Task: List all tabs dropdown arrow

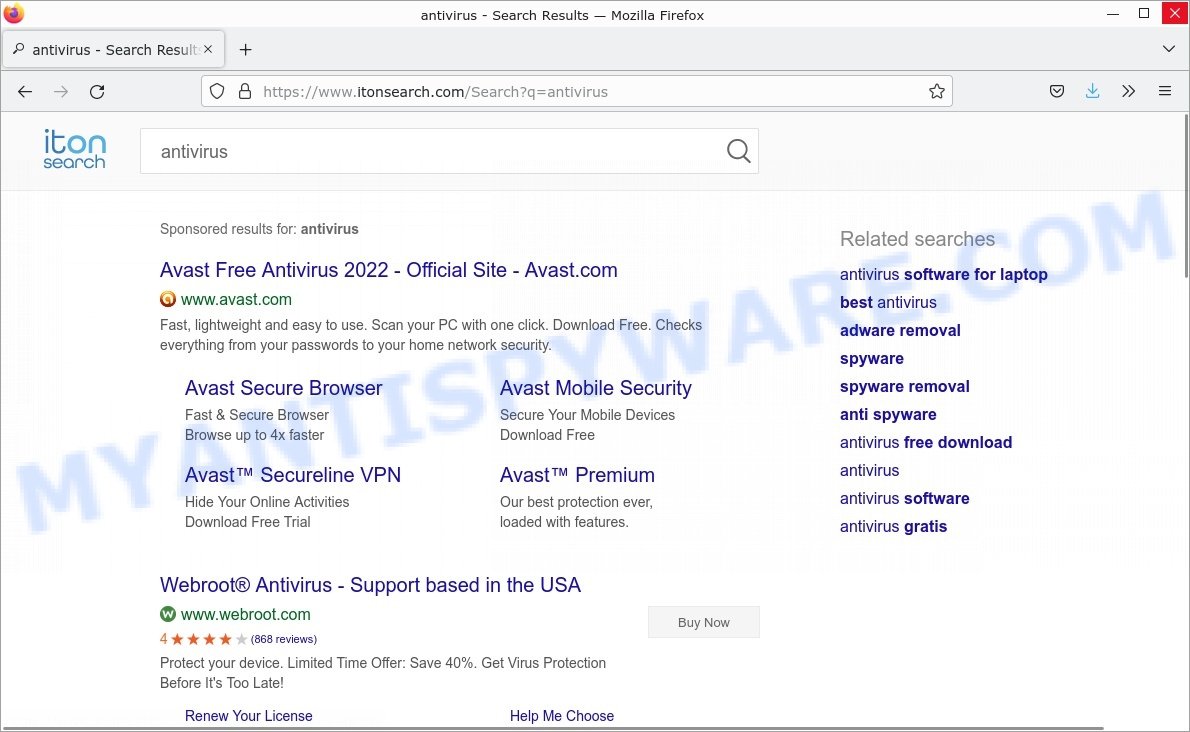Action: (1169, 49)
